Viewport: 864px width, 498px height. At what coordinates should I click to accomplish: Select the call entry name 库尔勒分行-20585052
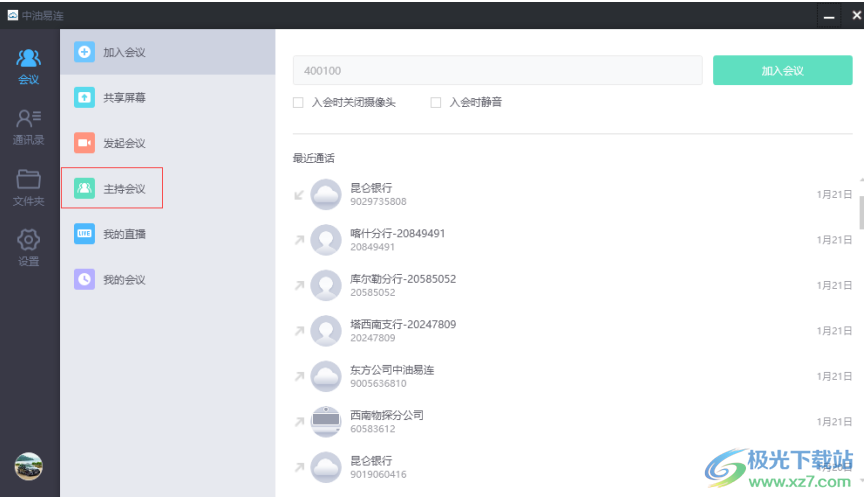[x=403, y=279]
